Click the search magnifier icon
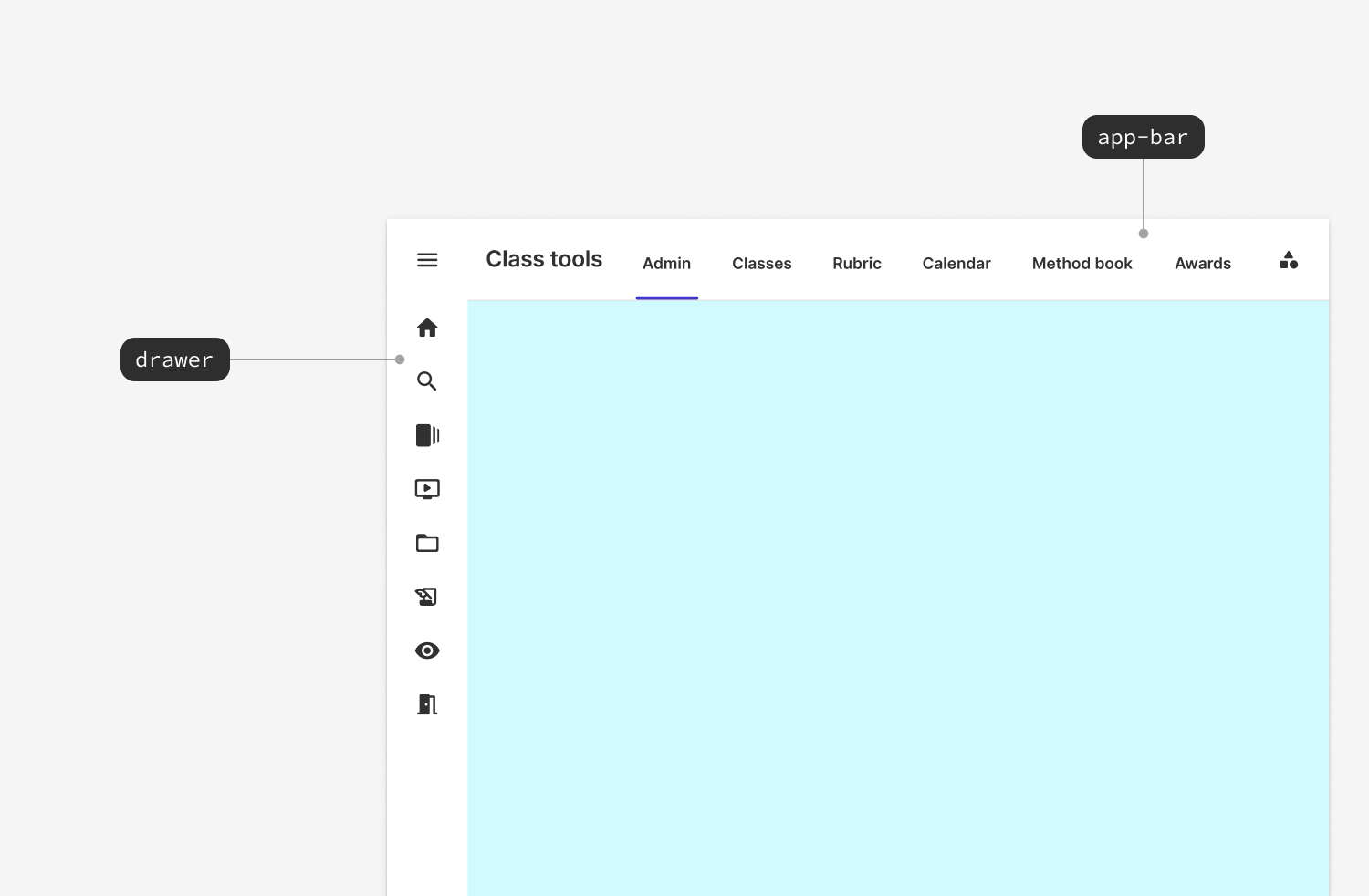This screenshot has width=1369, height=896. (427, 381)
